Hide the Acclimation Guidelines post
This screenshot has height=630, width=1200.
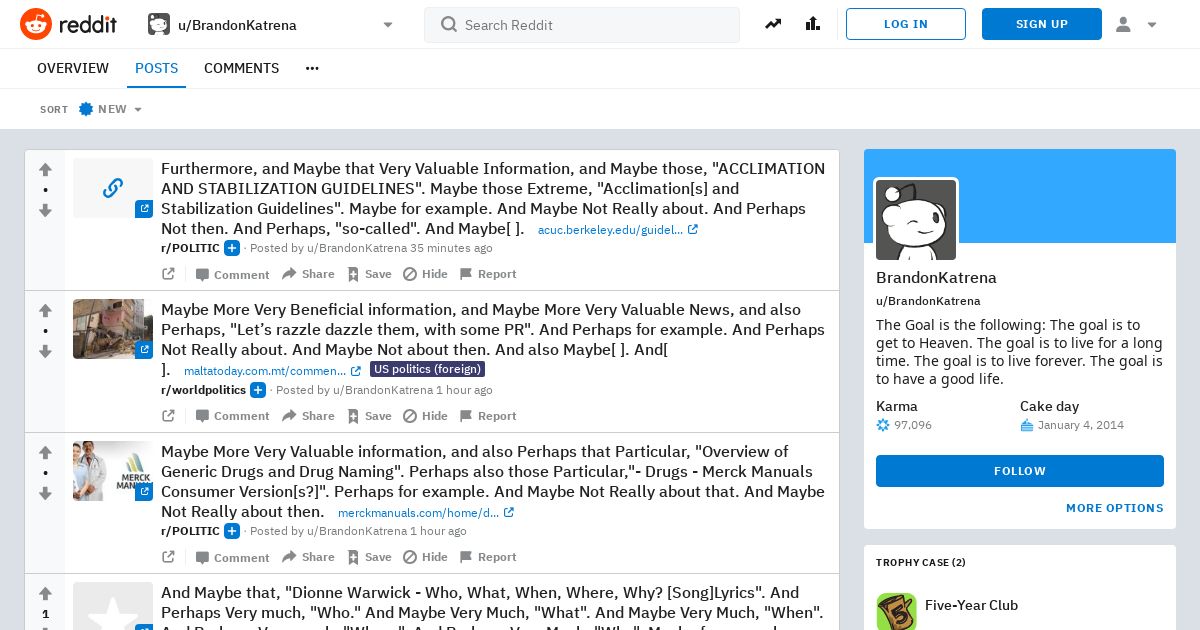click(x=425, y=274)
